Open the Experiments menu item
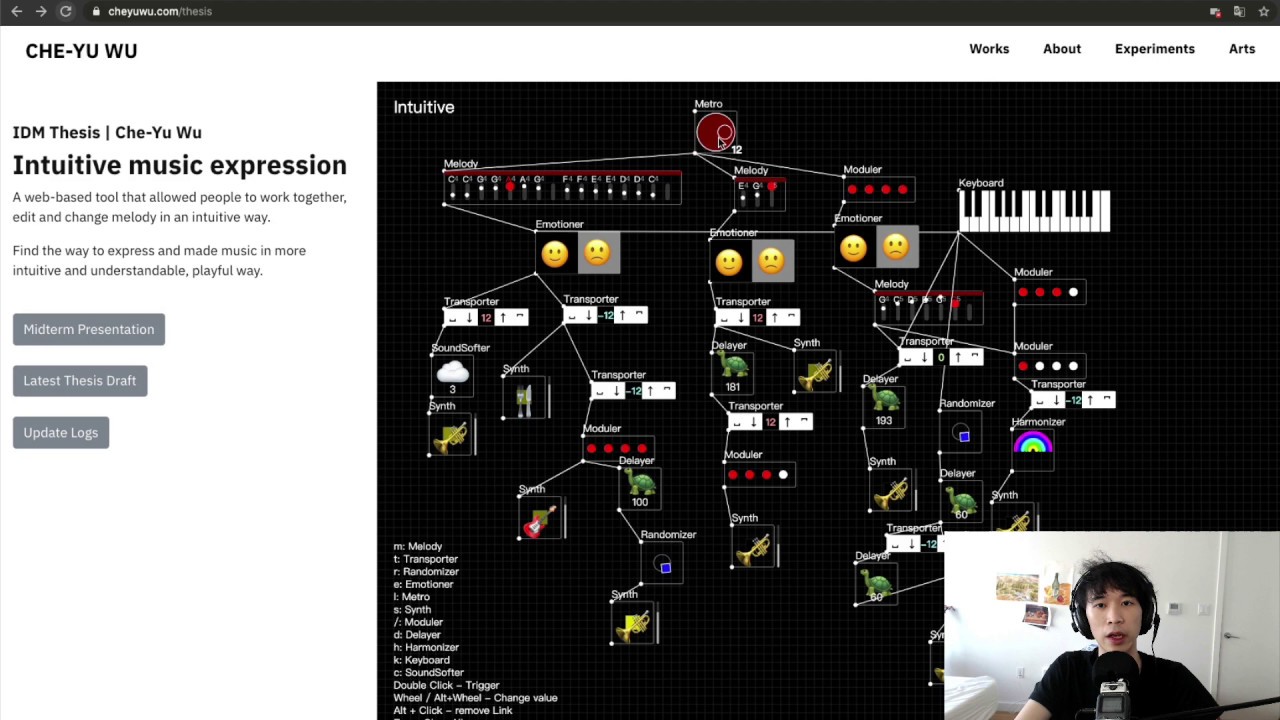 click(1155, 49)
